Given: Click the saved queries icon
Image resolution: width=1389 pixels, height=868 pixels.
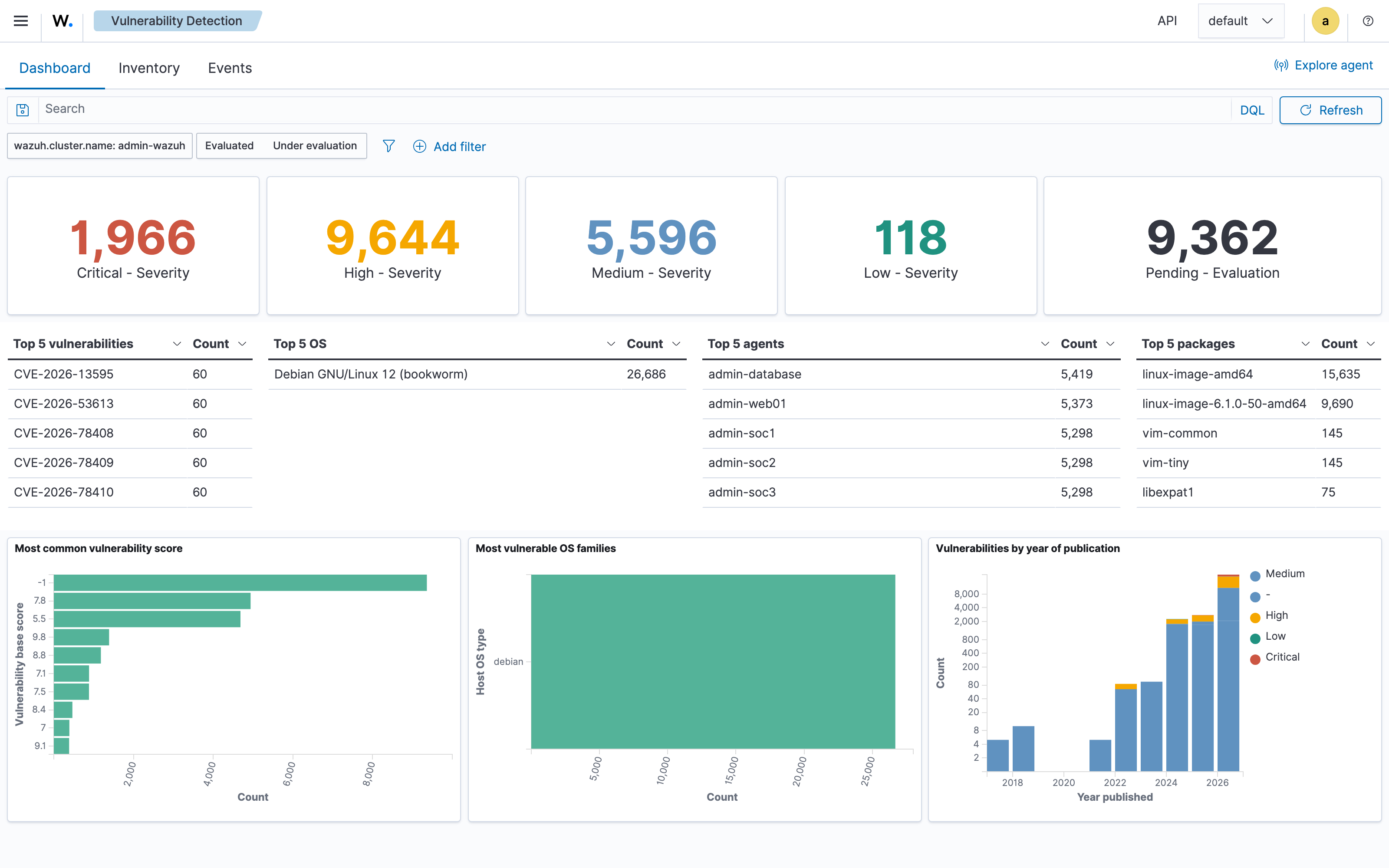Looking at the screenshot, I should point(23,110).
